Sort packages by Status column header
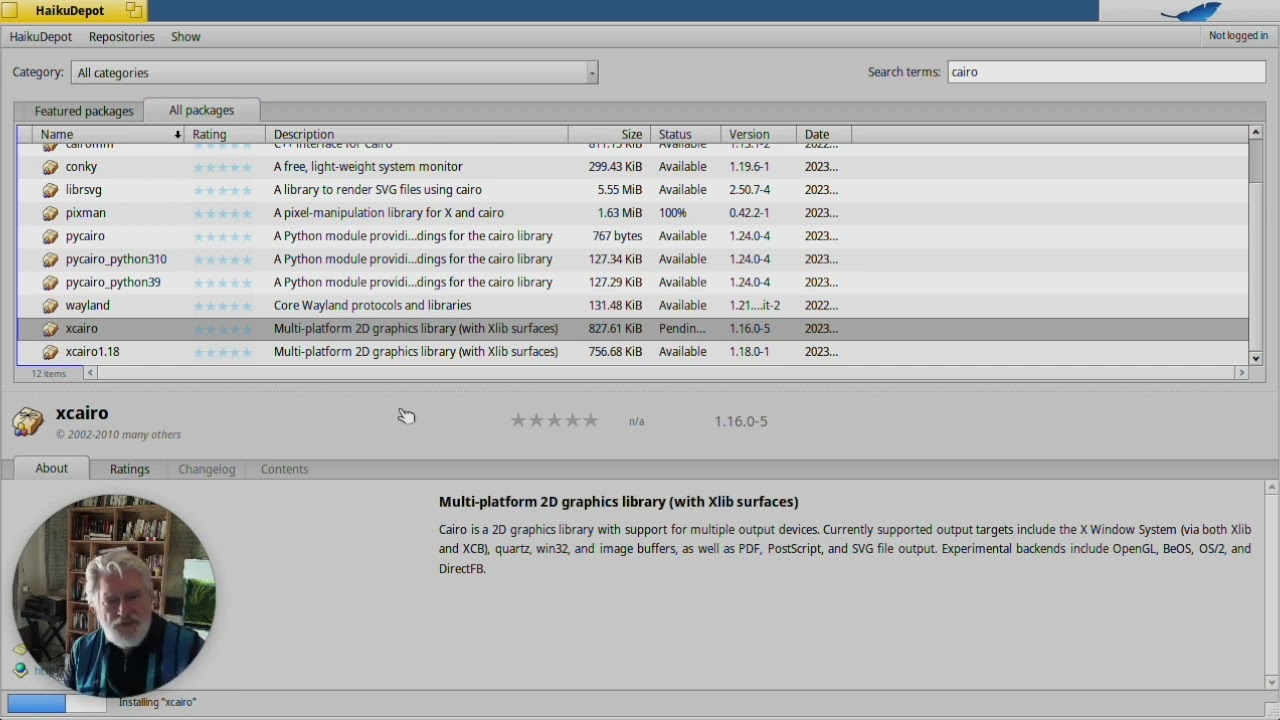 click(x=685, y=134)
